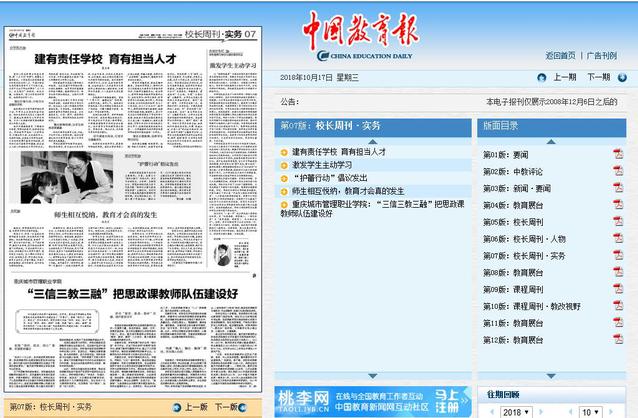Open PDF icon for 第10版 课程周刊·教改视野
This screenshot has height=418, width=638.
point(618,306)
